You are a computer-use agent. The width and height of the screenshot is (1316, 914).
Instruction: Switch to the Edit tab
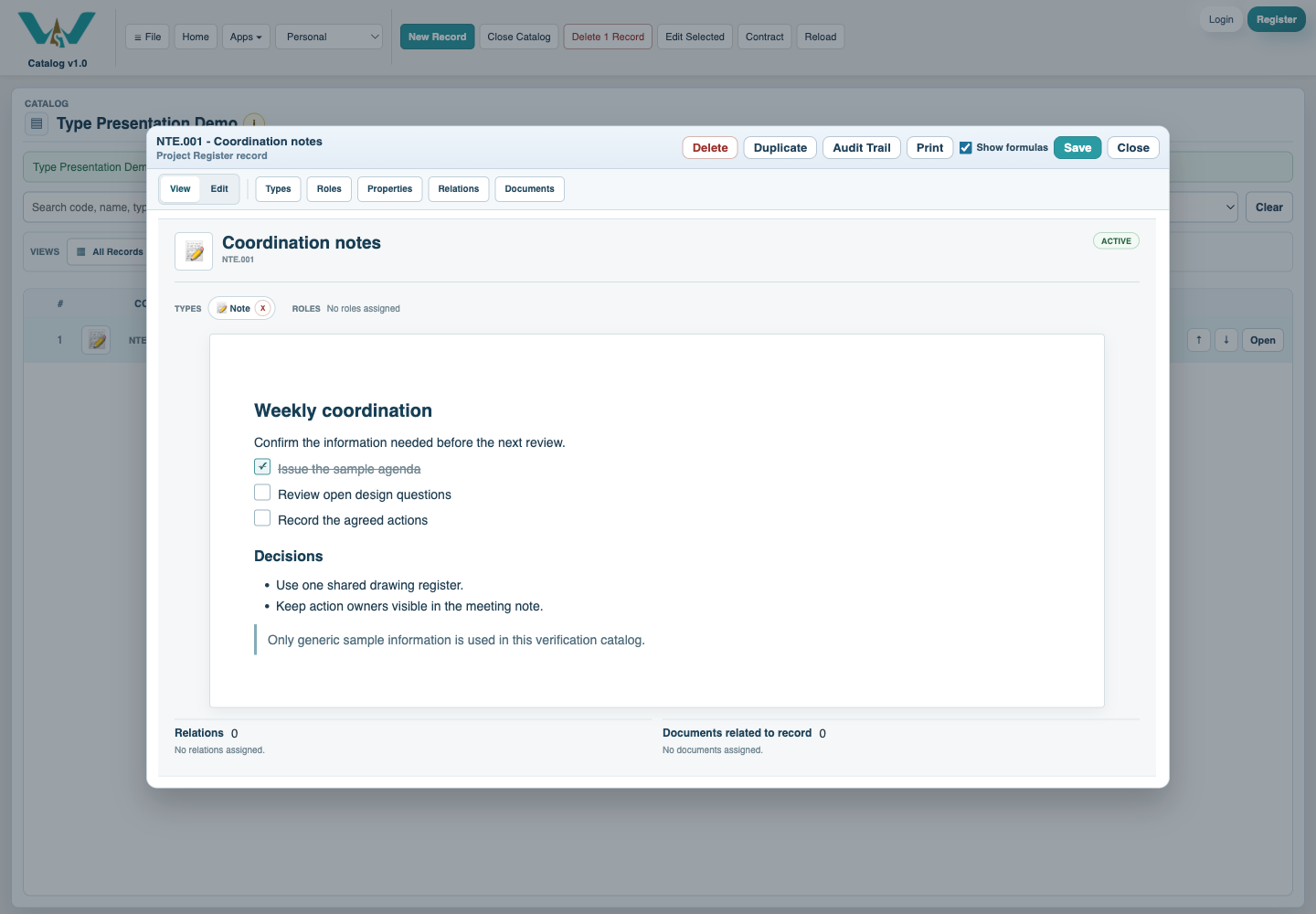point(219,189)
